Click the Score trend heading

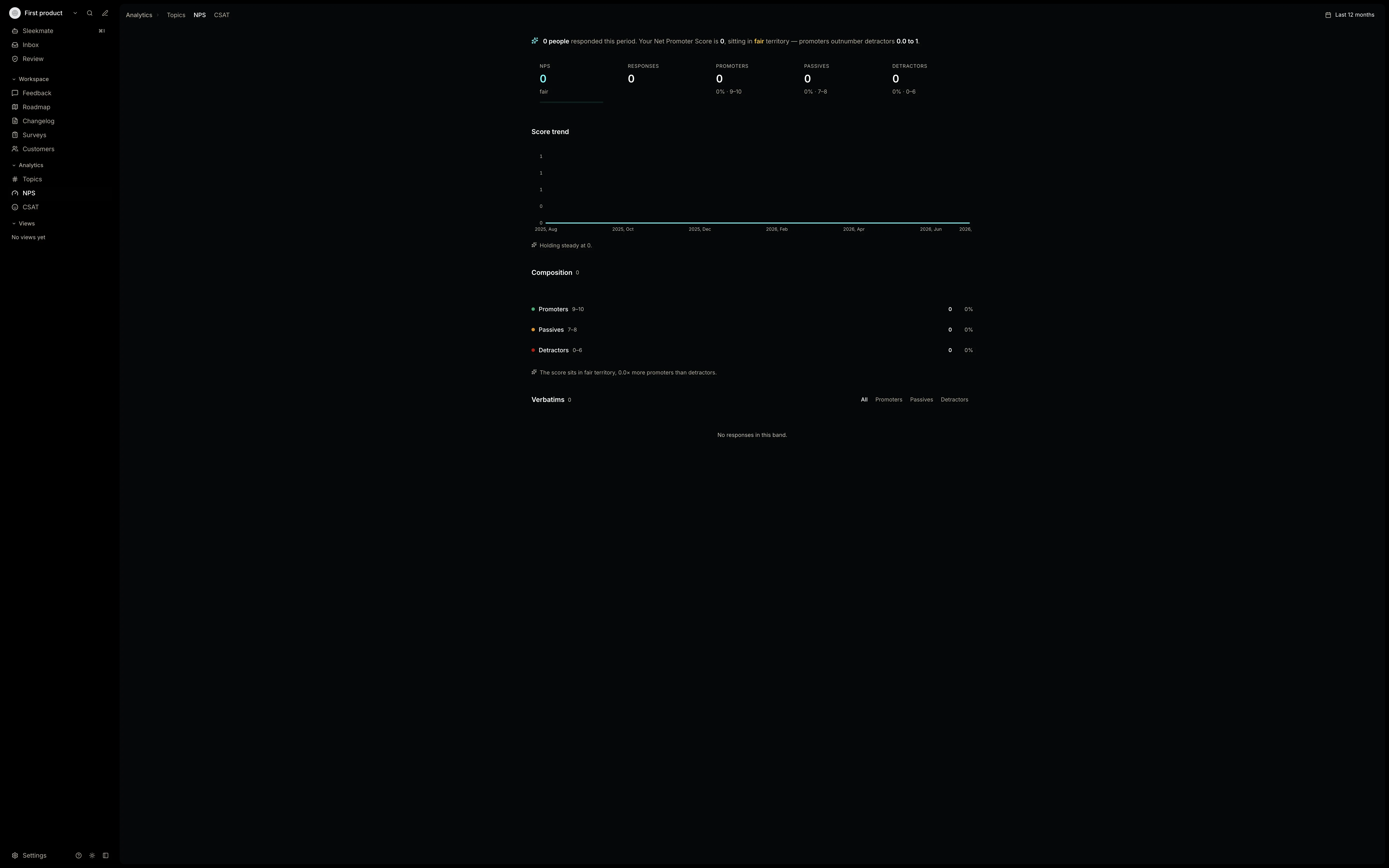(550, 132)
